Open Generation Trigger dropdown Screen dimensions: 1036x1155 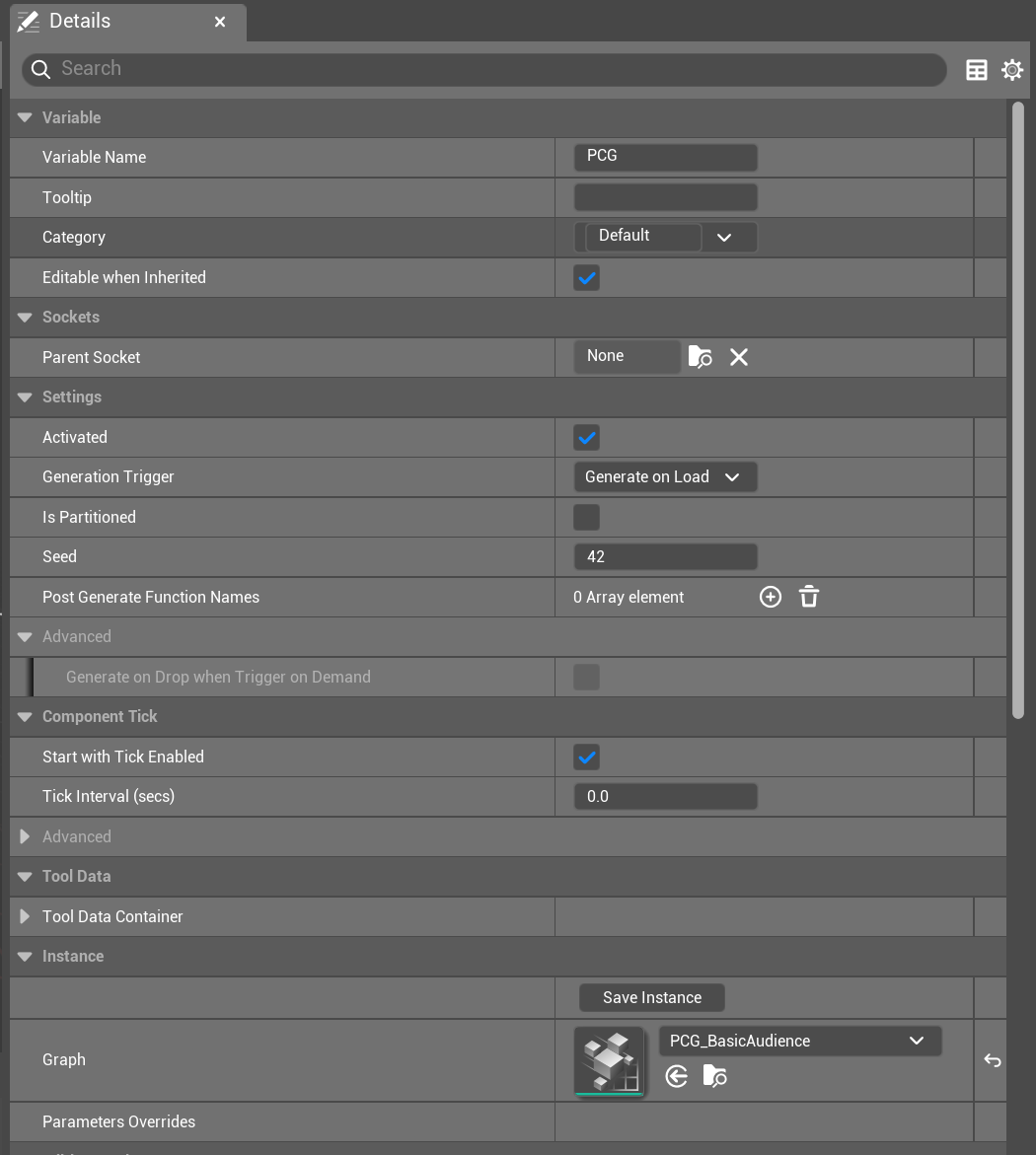point(665,477)
